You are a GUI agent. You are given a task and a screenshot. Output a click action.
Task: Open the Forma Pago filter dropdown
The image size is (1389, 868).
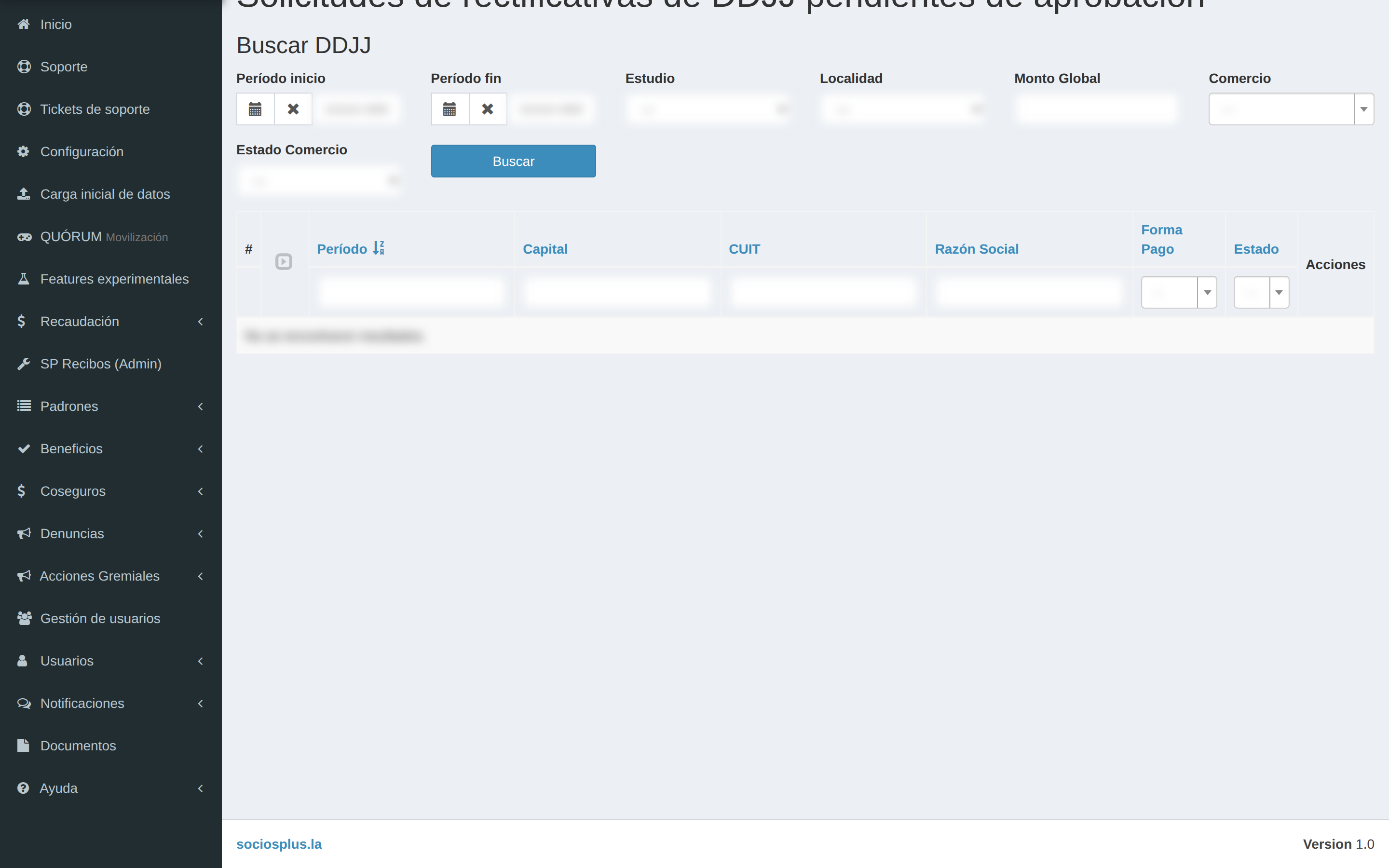1179,292
